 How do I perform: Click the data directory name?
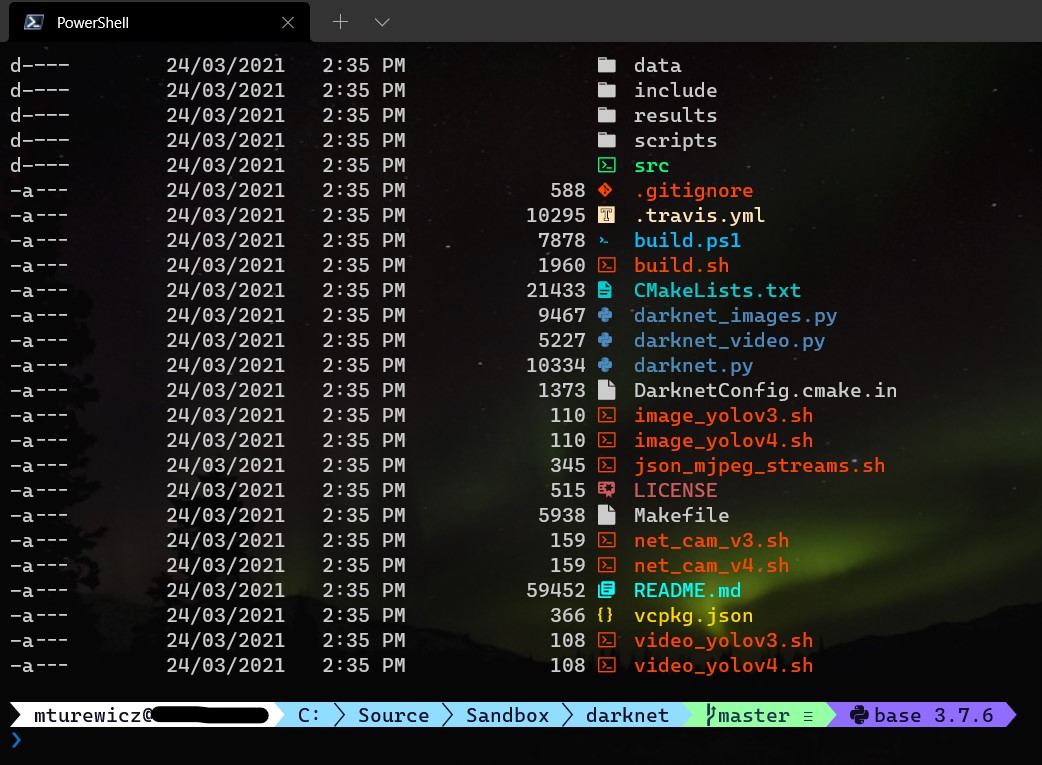pyautogui.click(x=657, y=65)
